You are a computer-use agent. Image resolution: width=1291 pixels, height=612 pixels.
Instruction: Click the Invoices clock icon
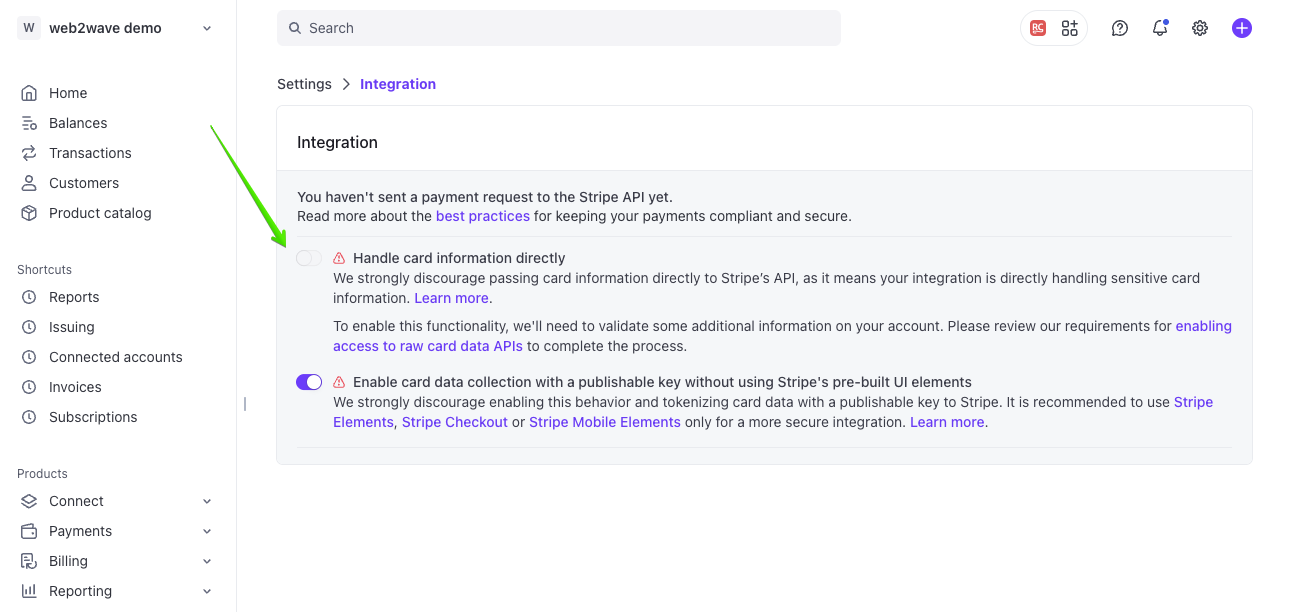tap(29, 387)
